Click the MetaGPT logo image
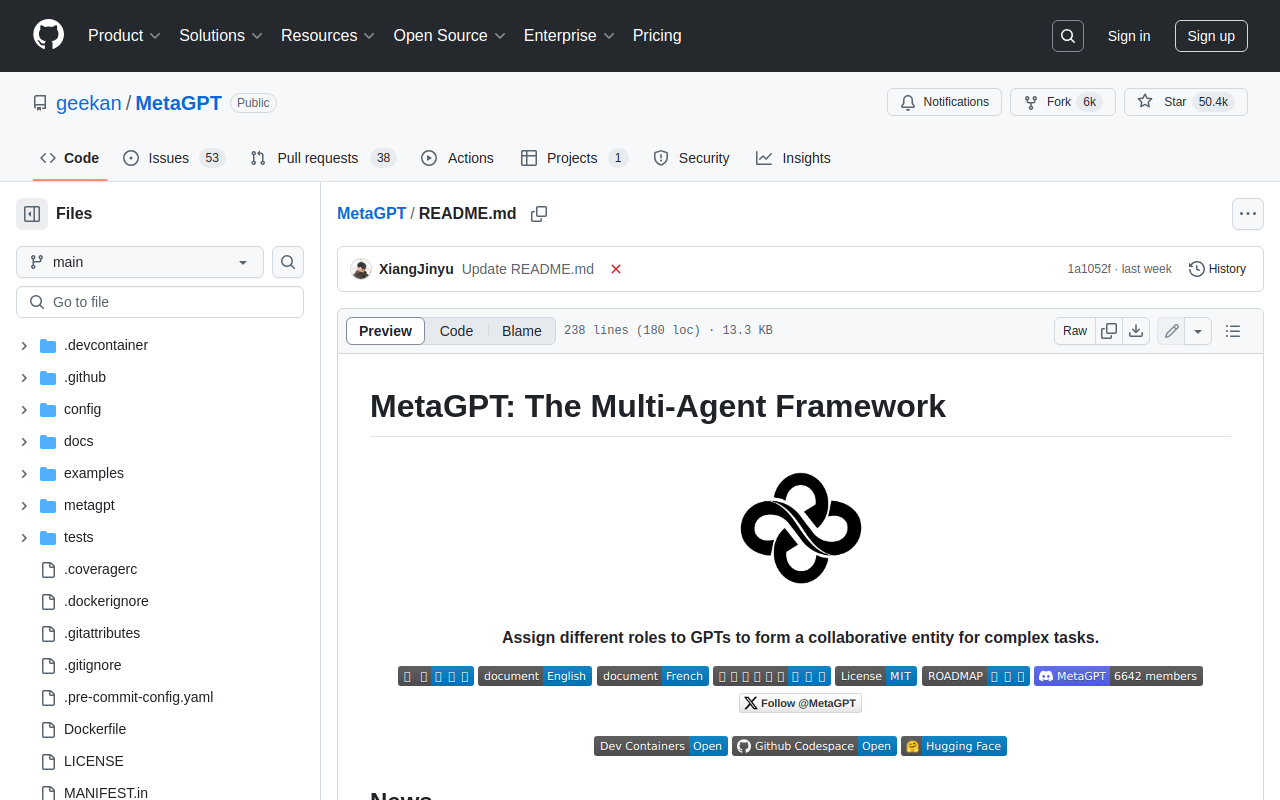1280x800 pixels. pyautogui.click(x=801, y=528)
